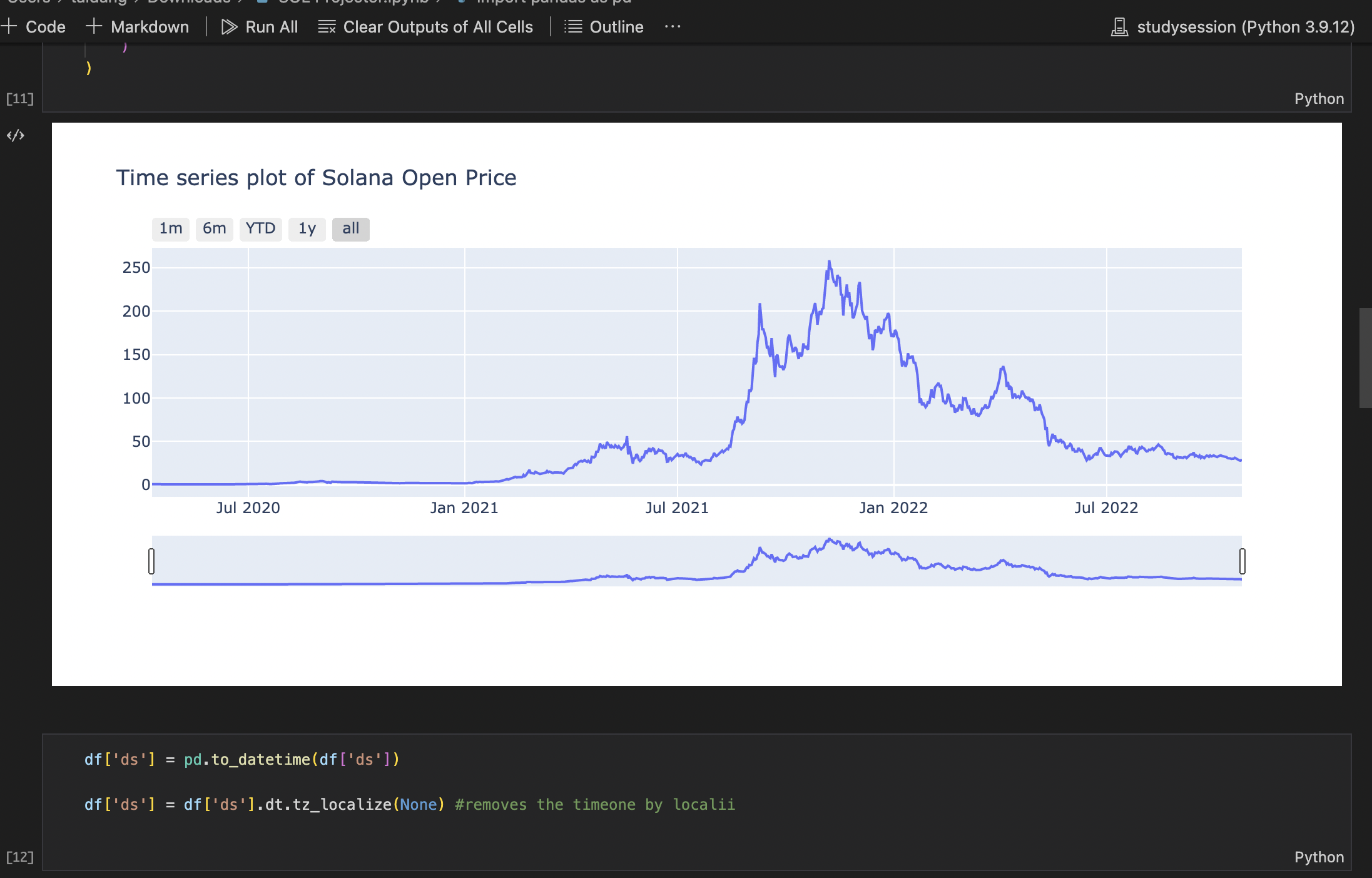Click execution count [12]
The height and width of the screenshot is (878, 1372).
click(19, 857)
